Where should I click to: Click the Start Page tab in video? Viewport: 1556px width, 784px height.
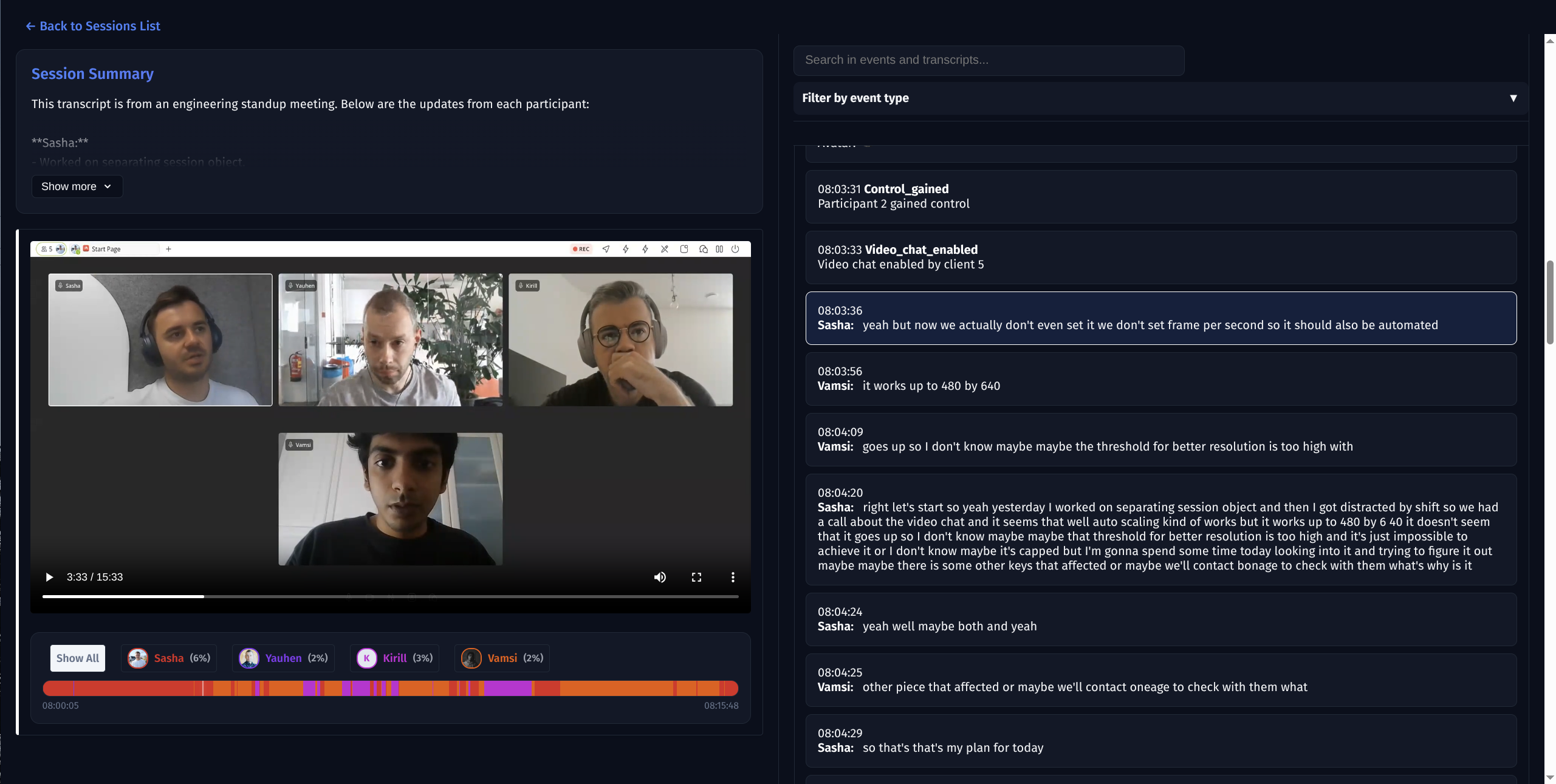click(x=115, y=249)
